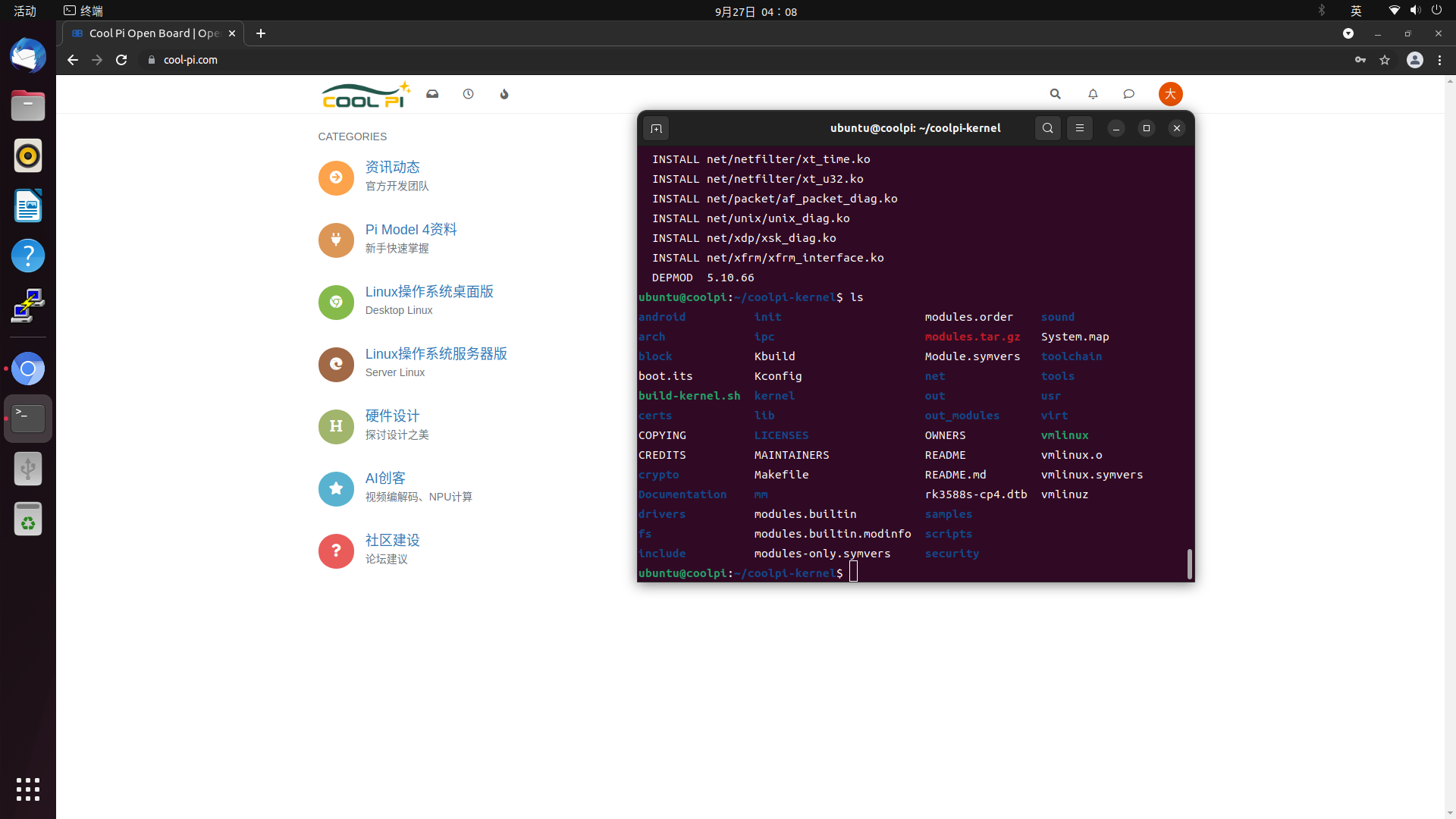Open the Help dock icon

click(x=28, y=256)
